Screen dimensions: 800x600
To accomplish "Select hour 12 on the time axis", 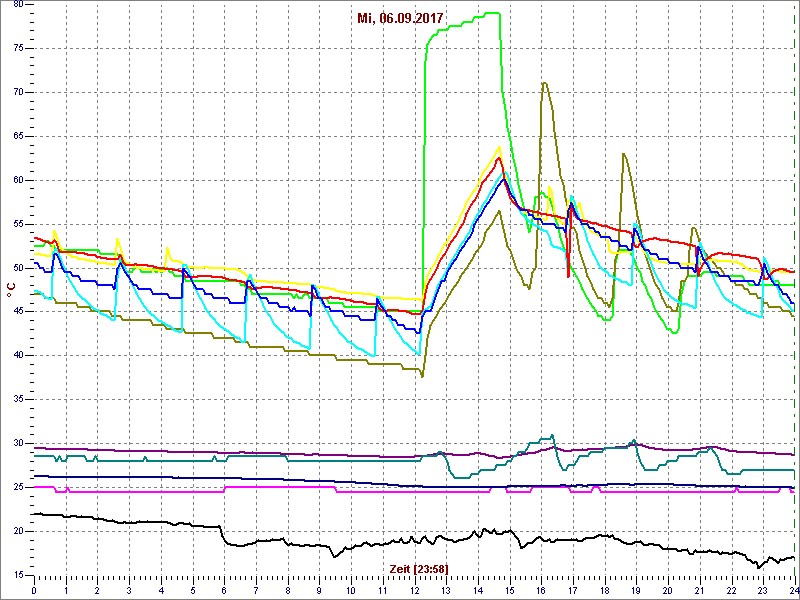I will [414, 590].
